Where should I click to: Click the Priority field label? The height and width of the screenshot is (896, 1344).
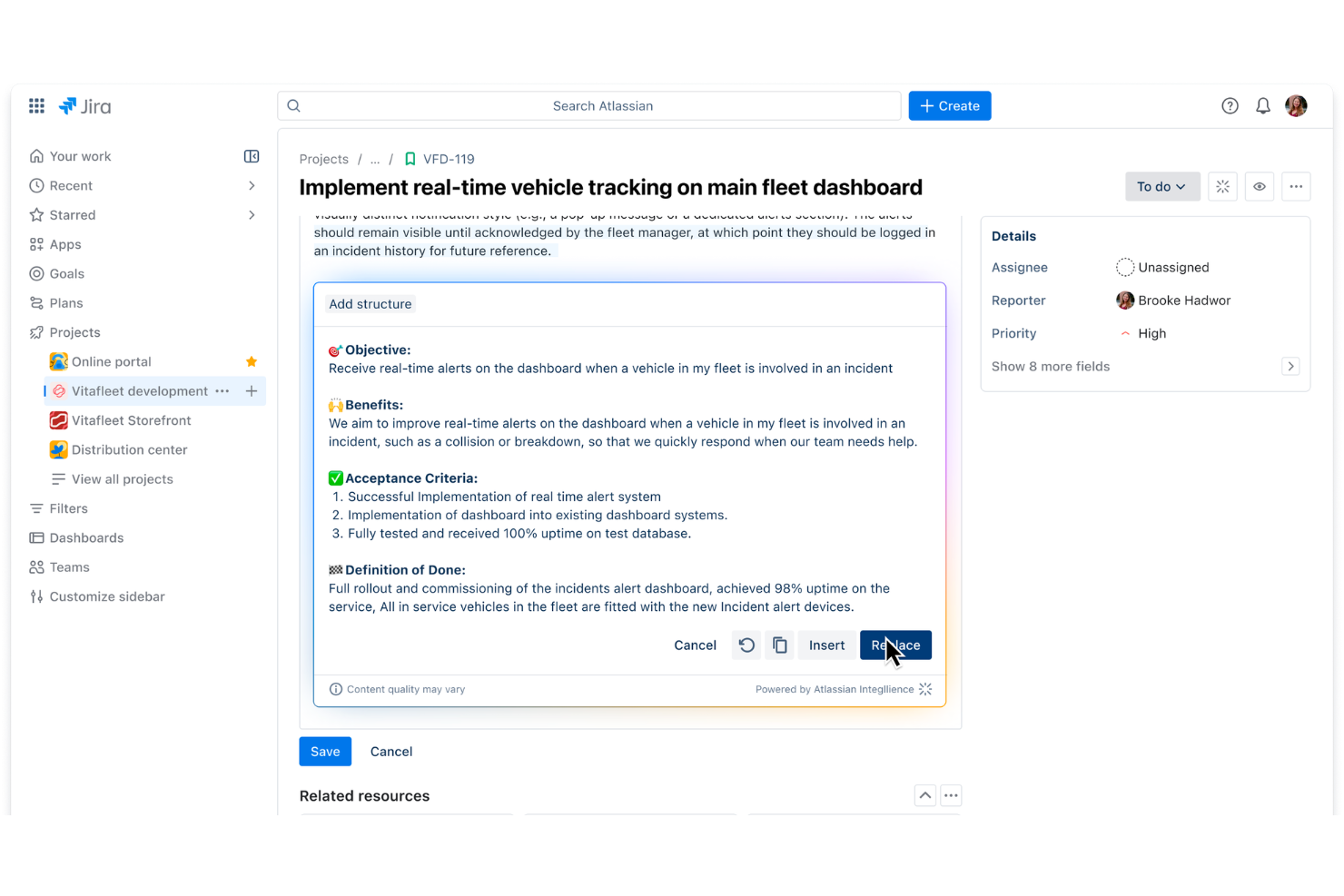pyautogui.click(x=1013, y=333)
